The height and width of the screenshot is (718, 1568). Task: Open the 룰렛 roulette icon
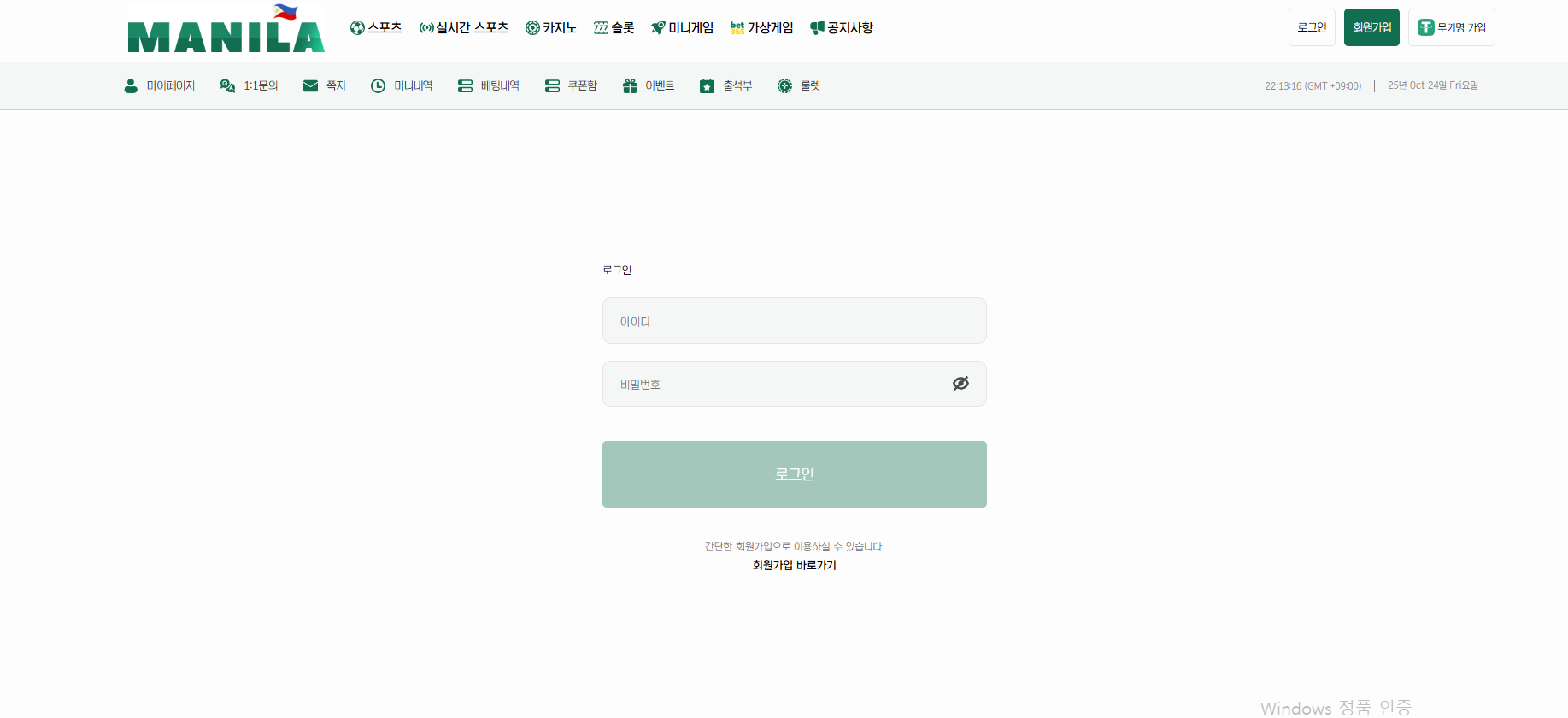(784, 85)
